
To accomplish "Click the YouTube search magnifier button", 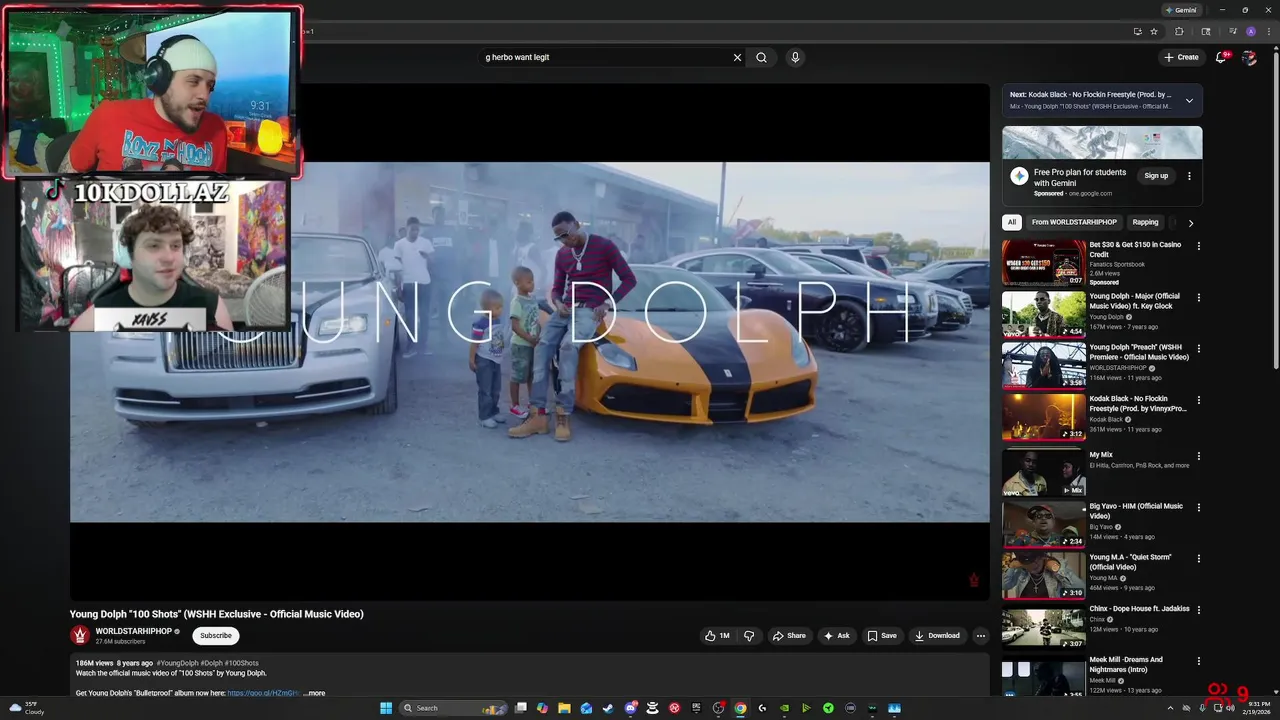I will [761, 57].
